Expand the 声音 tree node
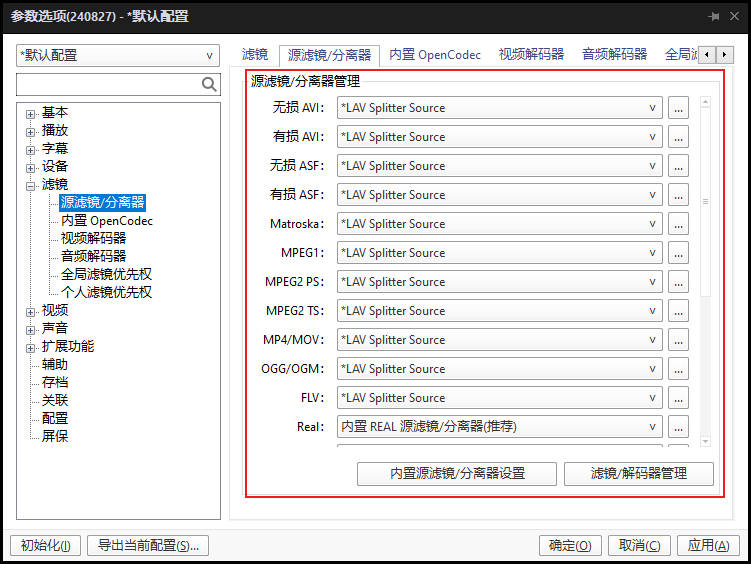The image size is (751, 564). (x=30, y=330)
